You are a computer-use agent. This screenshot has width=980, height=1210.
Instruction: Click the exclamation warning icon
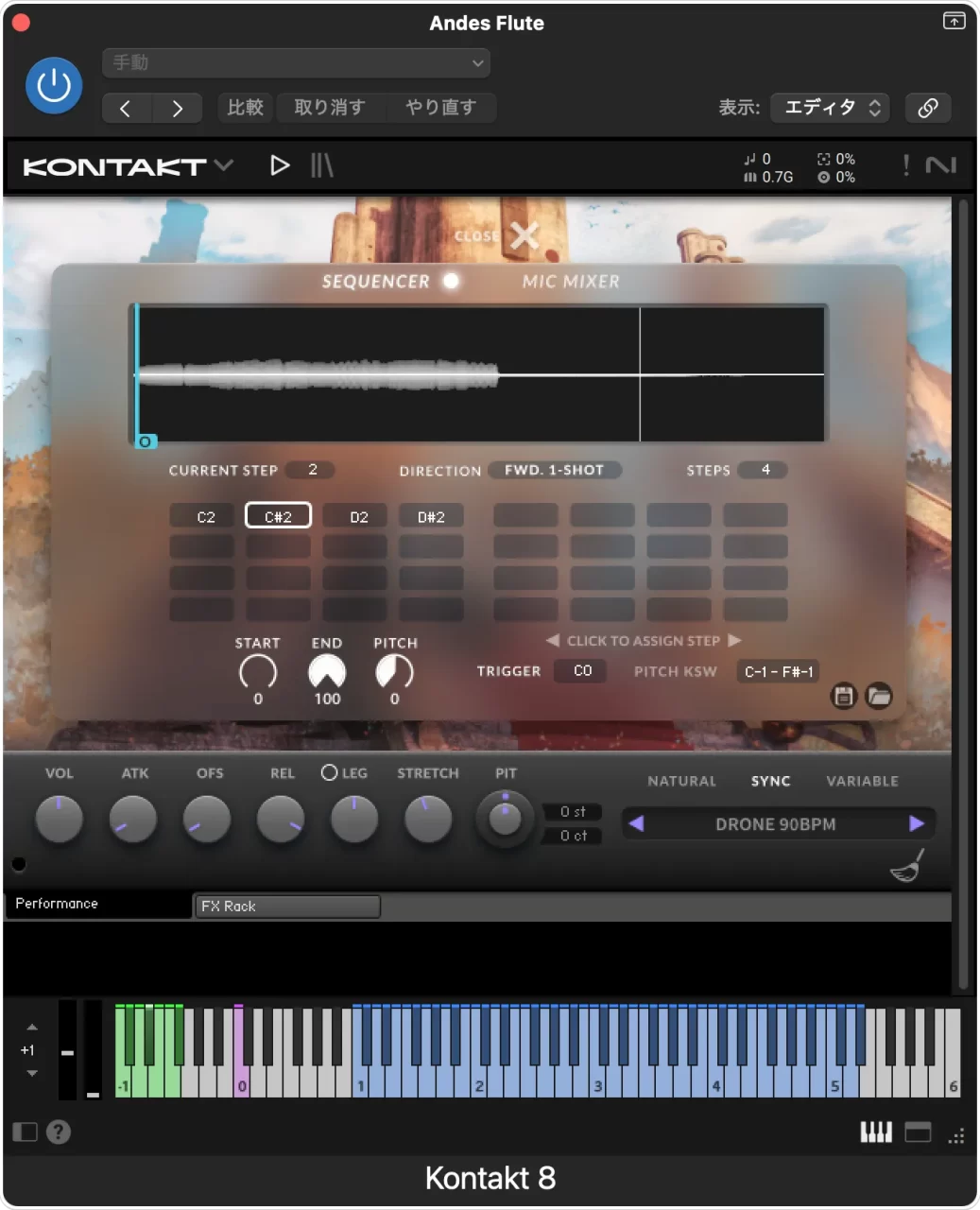point(905,165)
